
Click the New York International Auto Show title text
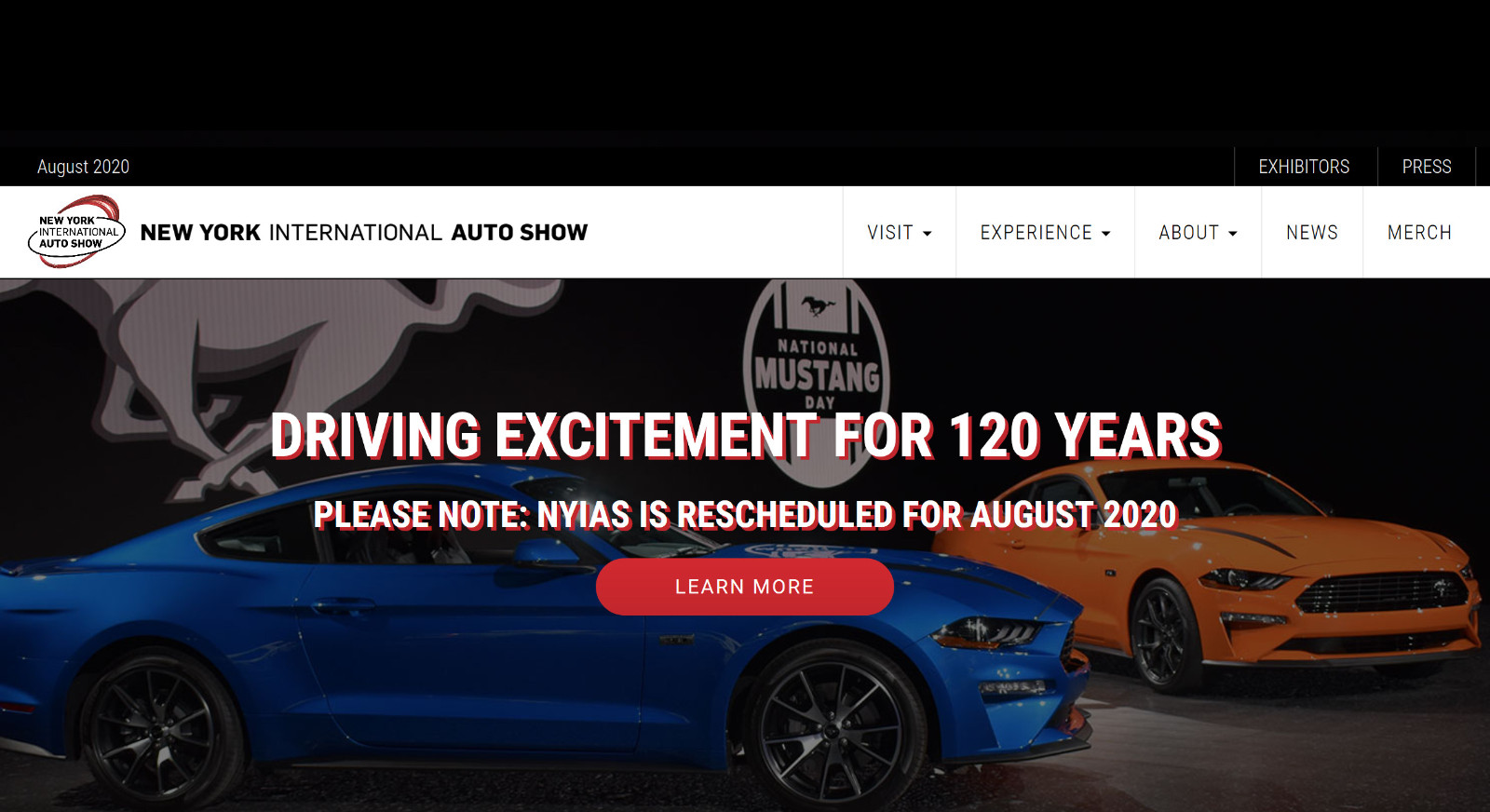coord(364,232)
